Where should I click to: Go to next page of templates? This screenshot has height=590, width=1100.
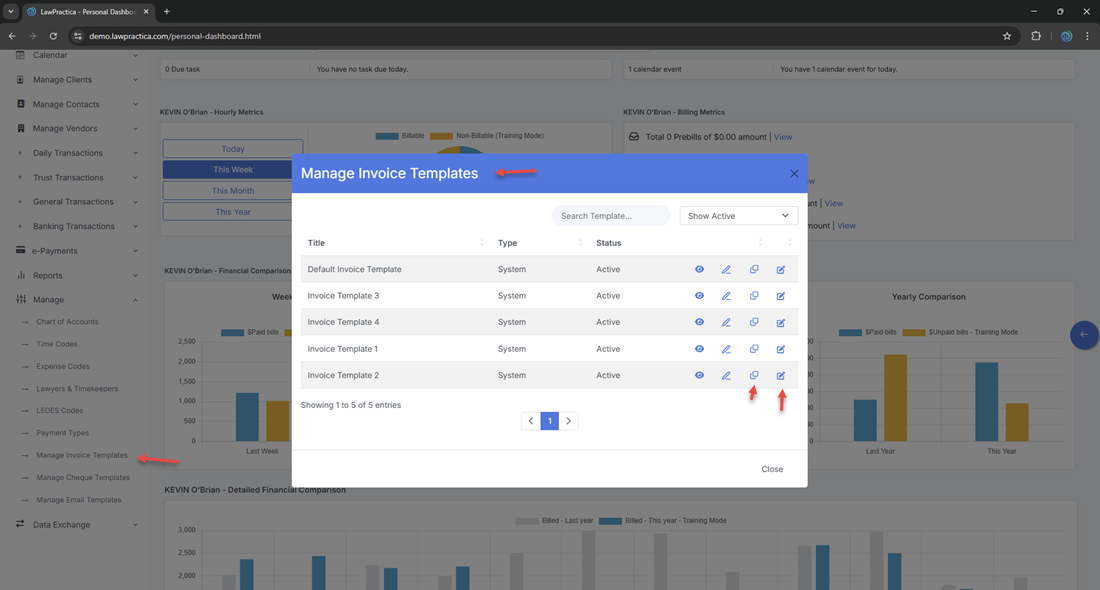pos(568,422)
